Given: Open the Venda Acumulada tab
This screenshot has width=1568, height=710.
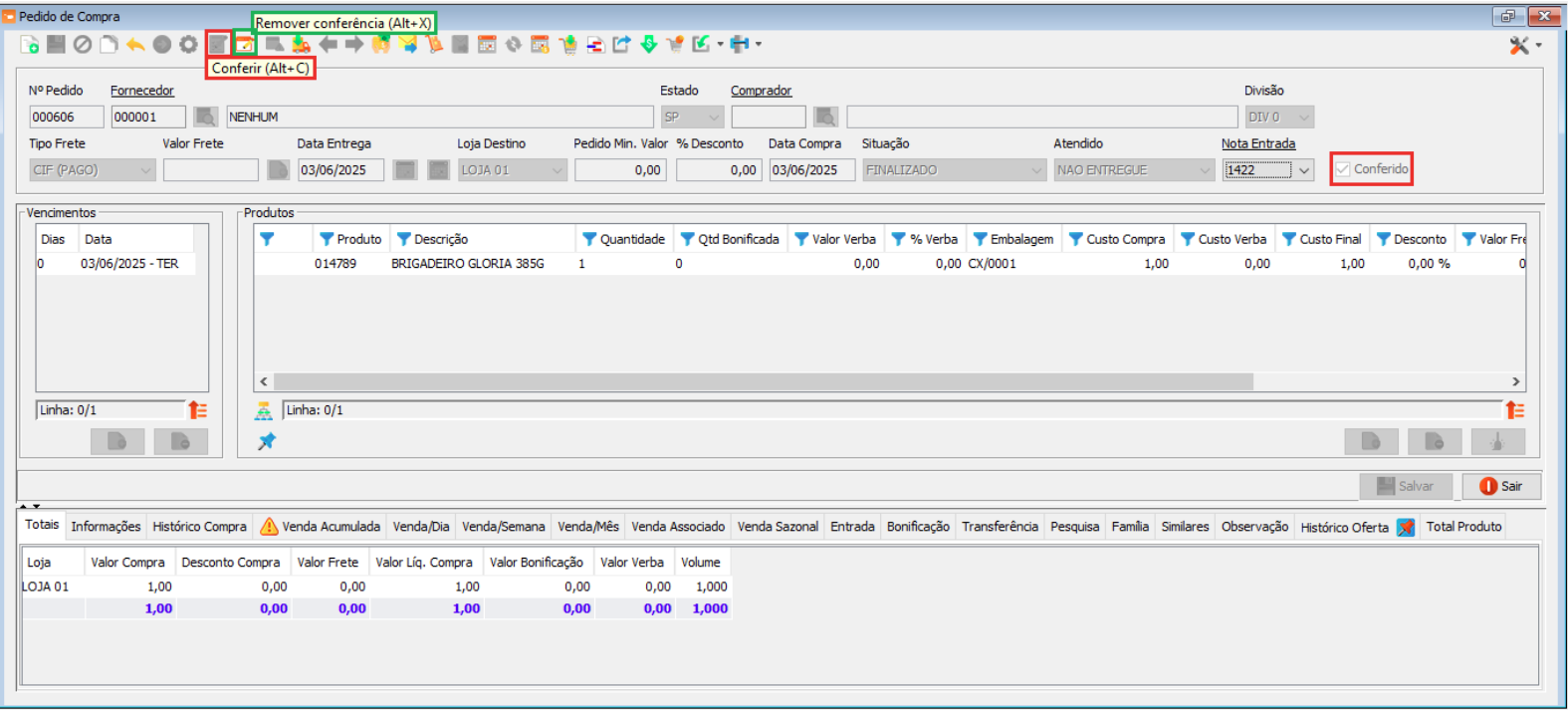Looking at the screenshot, I should click(321, 527).
